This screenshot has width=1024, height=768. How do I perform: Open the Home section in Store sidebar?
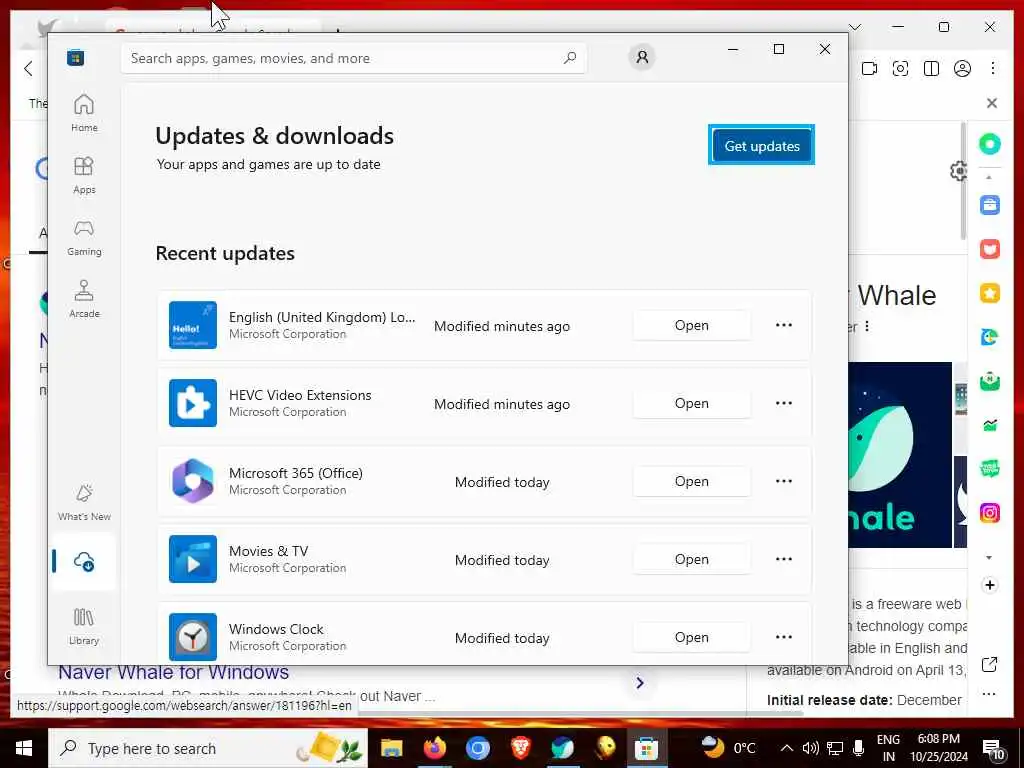pyautogui.click(x=84, y=112)
